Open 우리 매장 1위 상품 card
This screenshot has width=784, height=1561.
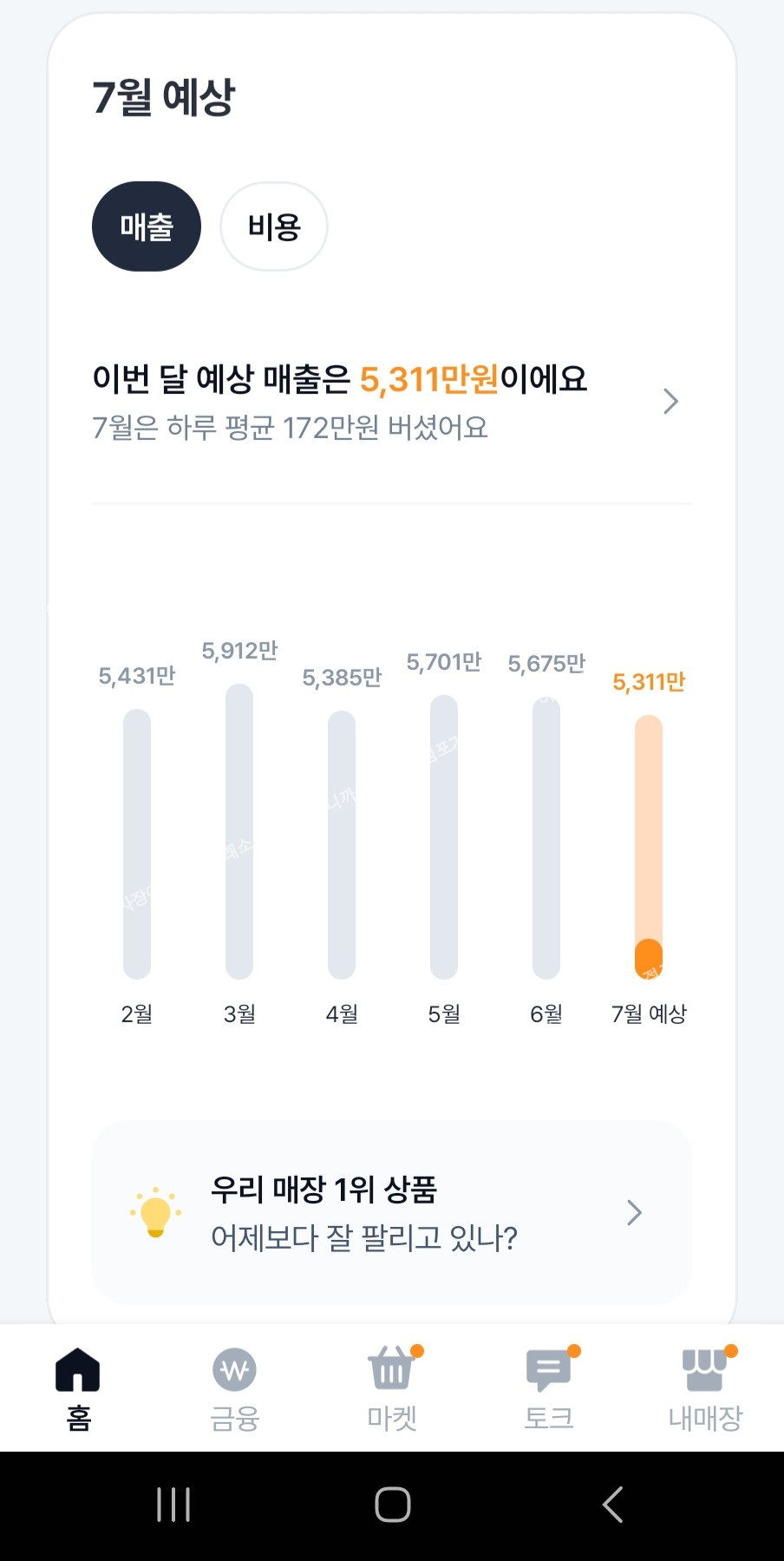[x=364, y=1212]
